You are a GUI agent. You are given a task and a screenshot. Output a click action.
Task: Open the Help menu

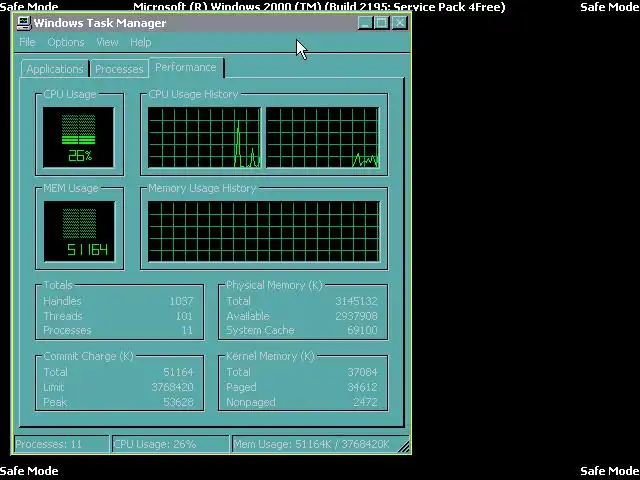pyautogui.click(x=141, y=42)
